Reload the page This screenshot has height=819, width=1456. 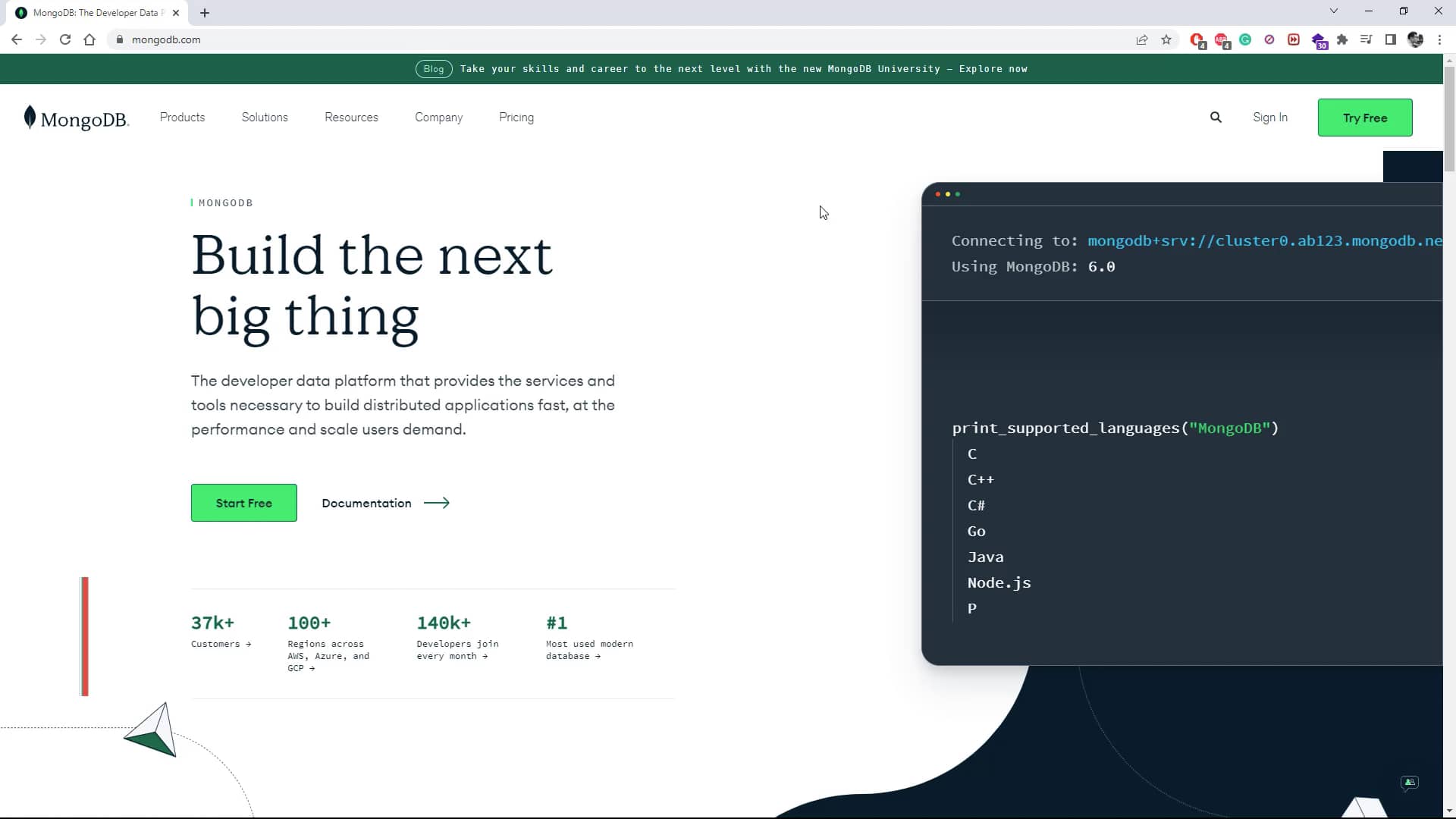(x=65, y=39)
